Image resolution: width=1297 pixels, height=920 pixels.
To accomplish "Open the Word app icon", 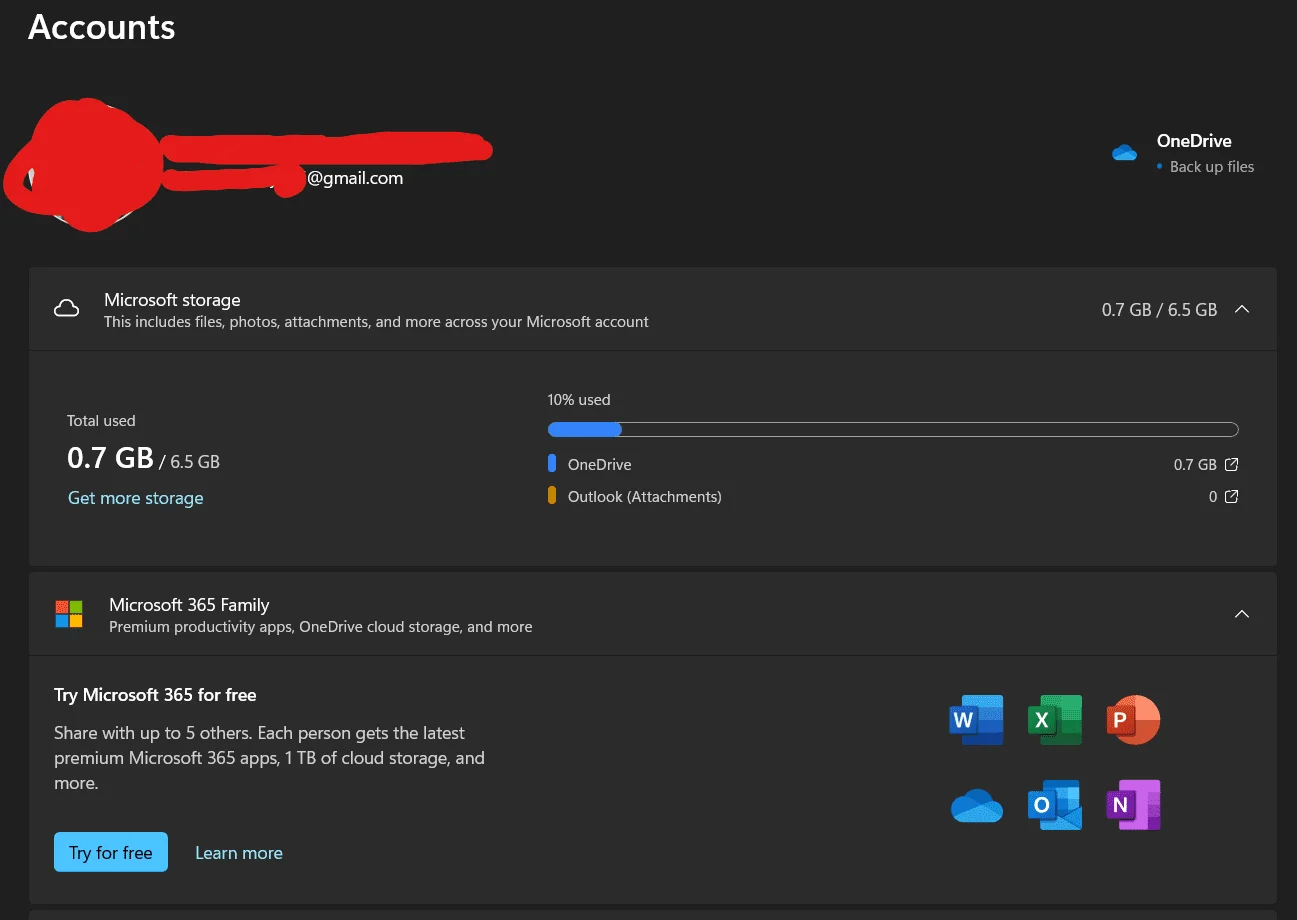I will tap(976, 719).
